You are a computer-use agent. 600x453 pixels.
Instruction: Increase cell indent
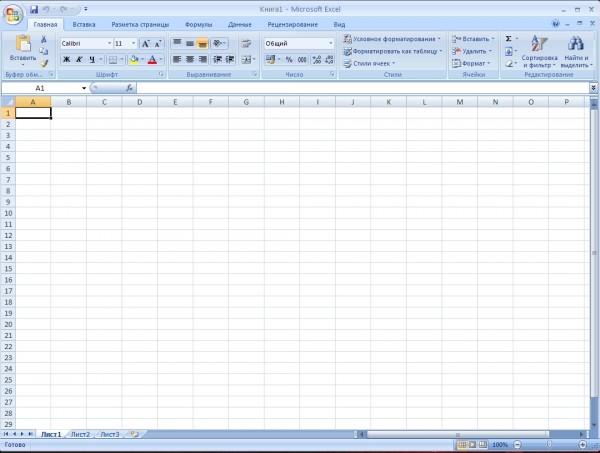230,59
